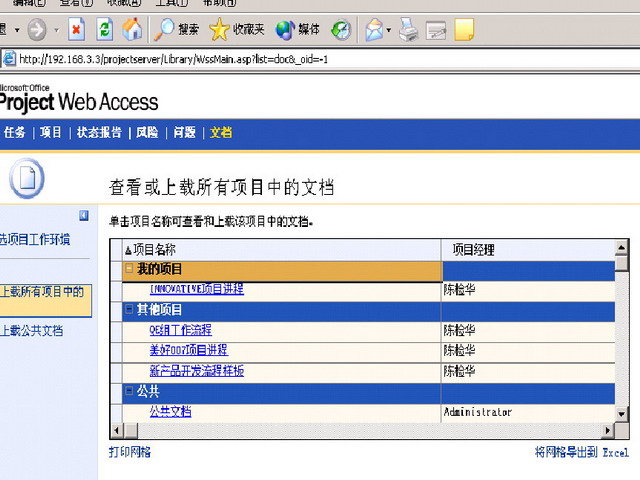The height and width of the screenshot is (480, 640).
Task: Click the 项目经理 column header
Action: pyautogui.click(x=528, y=250)
